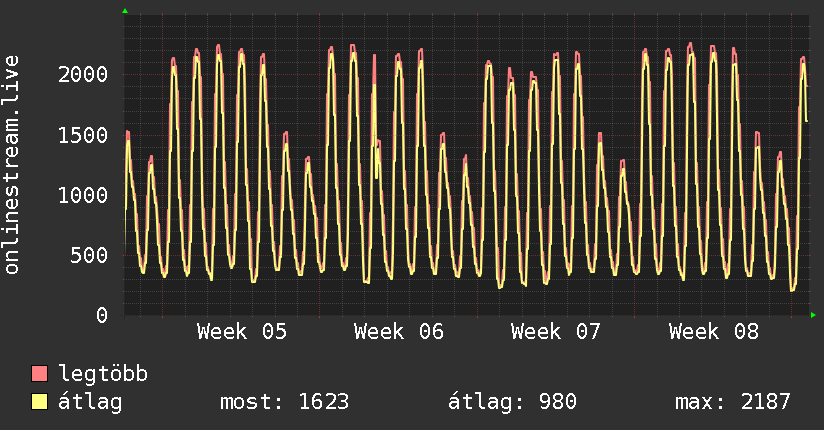
Task: Click the 1500 y-axis tick label
Action: pyautogui.click(x=83, y=136)
